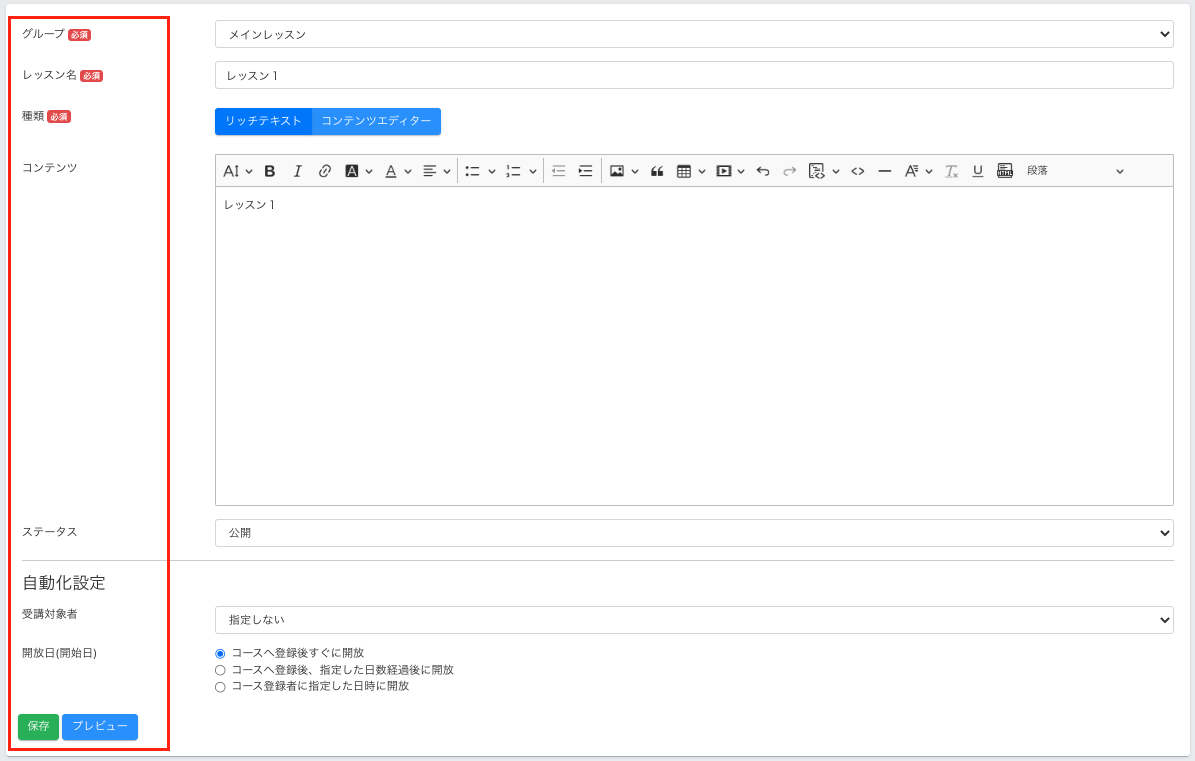1195x761 pixels.
Task: Click the underline formatting icon
Action: coord(978,171)
